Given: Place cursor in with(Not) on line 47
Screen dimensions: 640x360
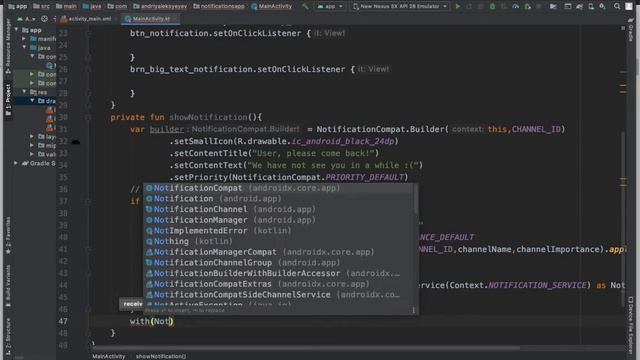Looking at the screenshot, I should pos(152,321).
